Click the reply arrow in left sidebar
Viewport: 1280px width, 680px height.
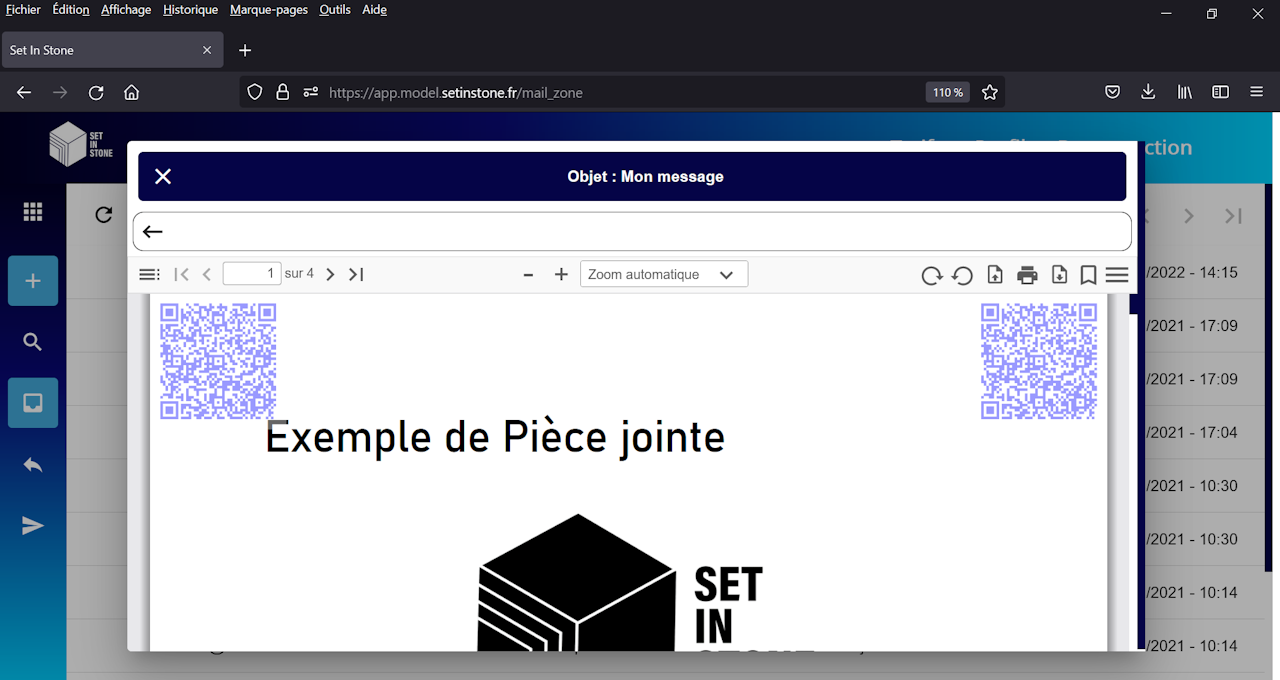click(x=33, y=465)
